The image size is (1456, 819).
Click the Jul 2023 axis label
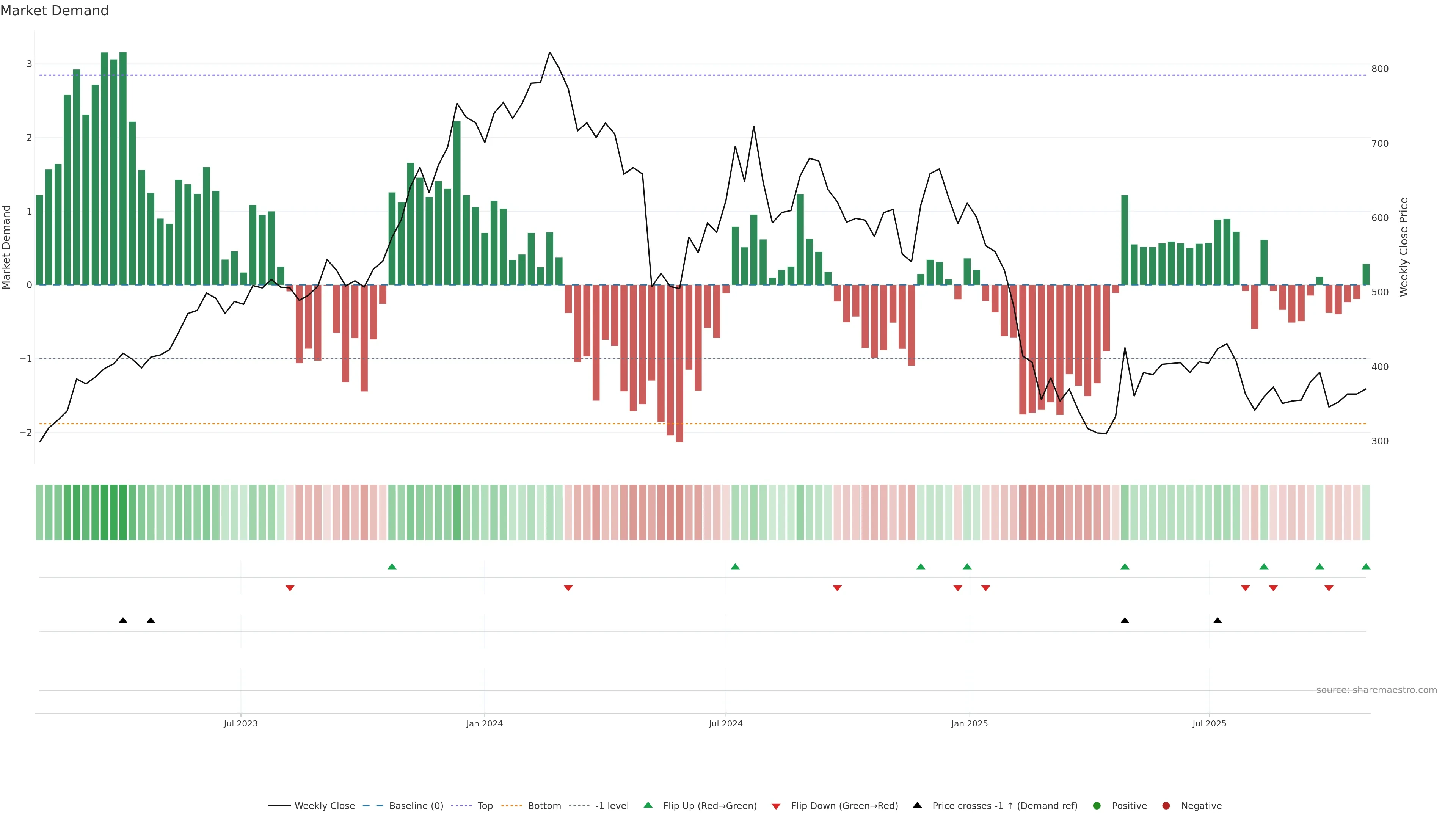point(240,723)
